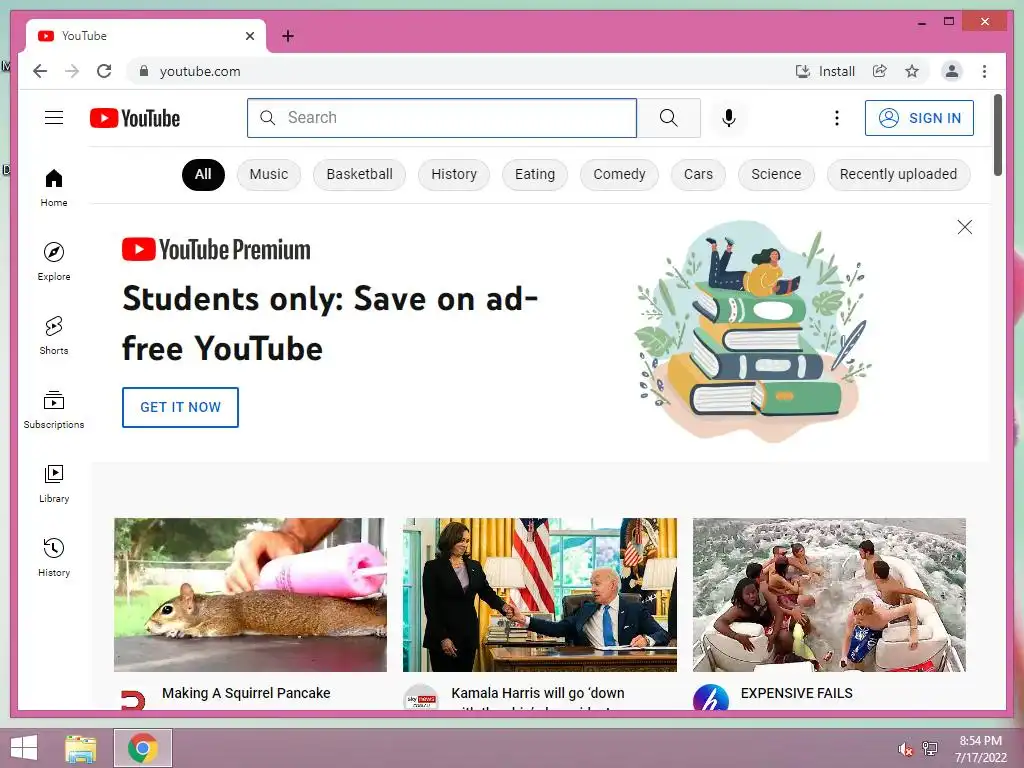
Task: Select the Eating filter chip
Action: pyautogui.click(x=535, y=174)
